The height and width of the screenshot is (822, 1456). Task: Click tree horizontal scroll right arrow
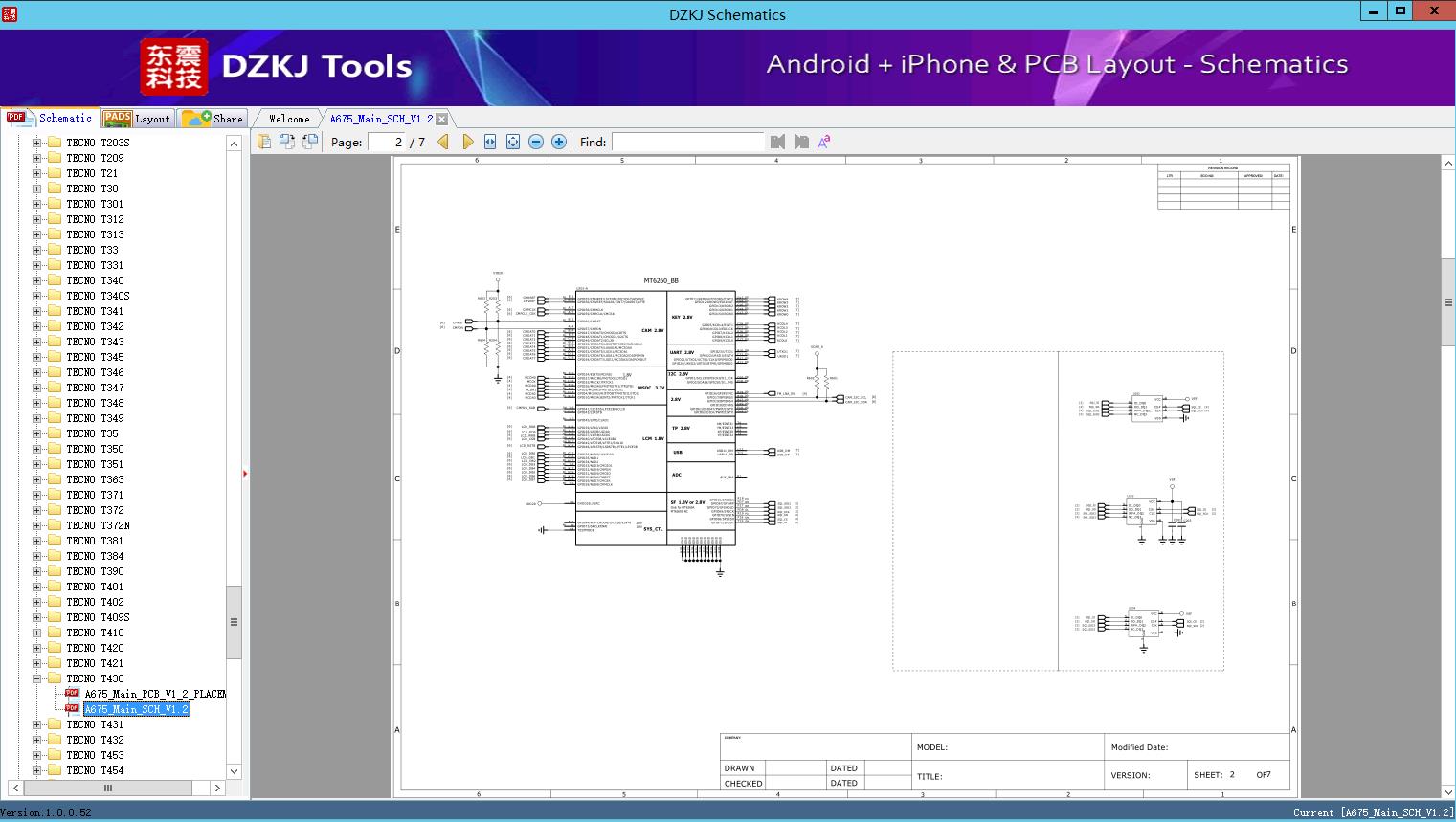[217, 788]
